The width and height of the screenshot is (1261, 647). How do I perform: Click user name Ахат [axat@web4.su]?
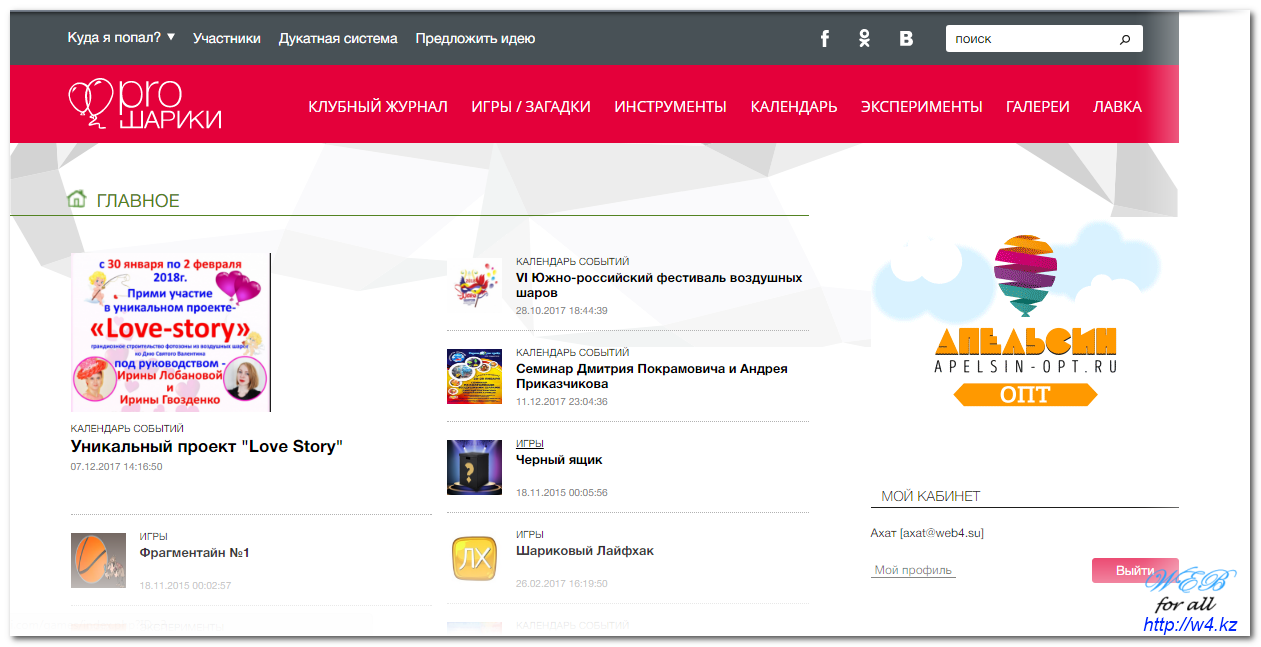927,533
